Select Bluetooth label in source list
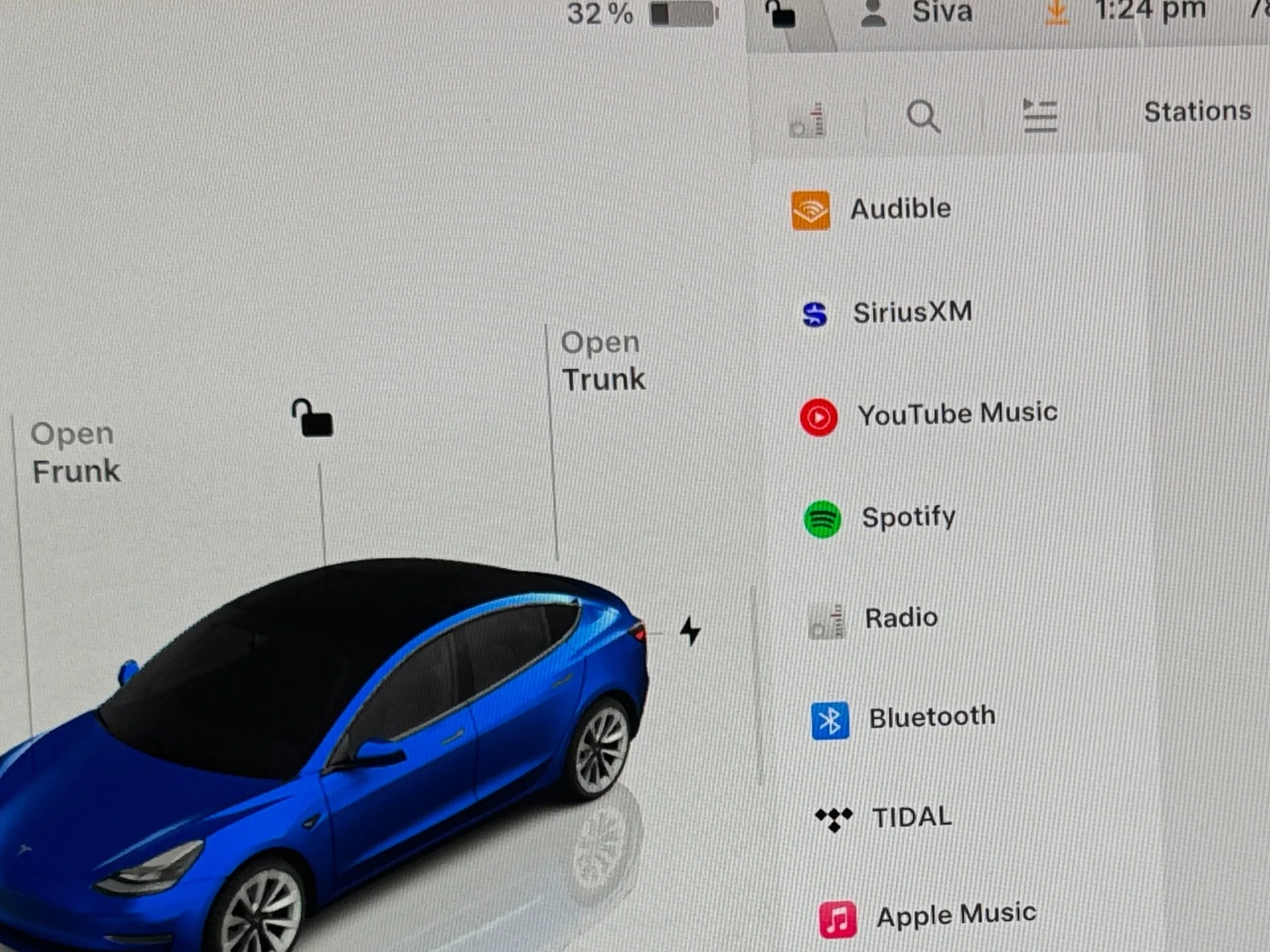 point(932,717)
